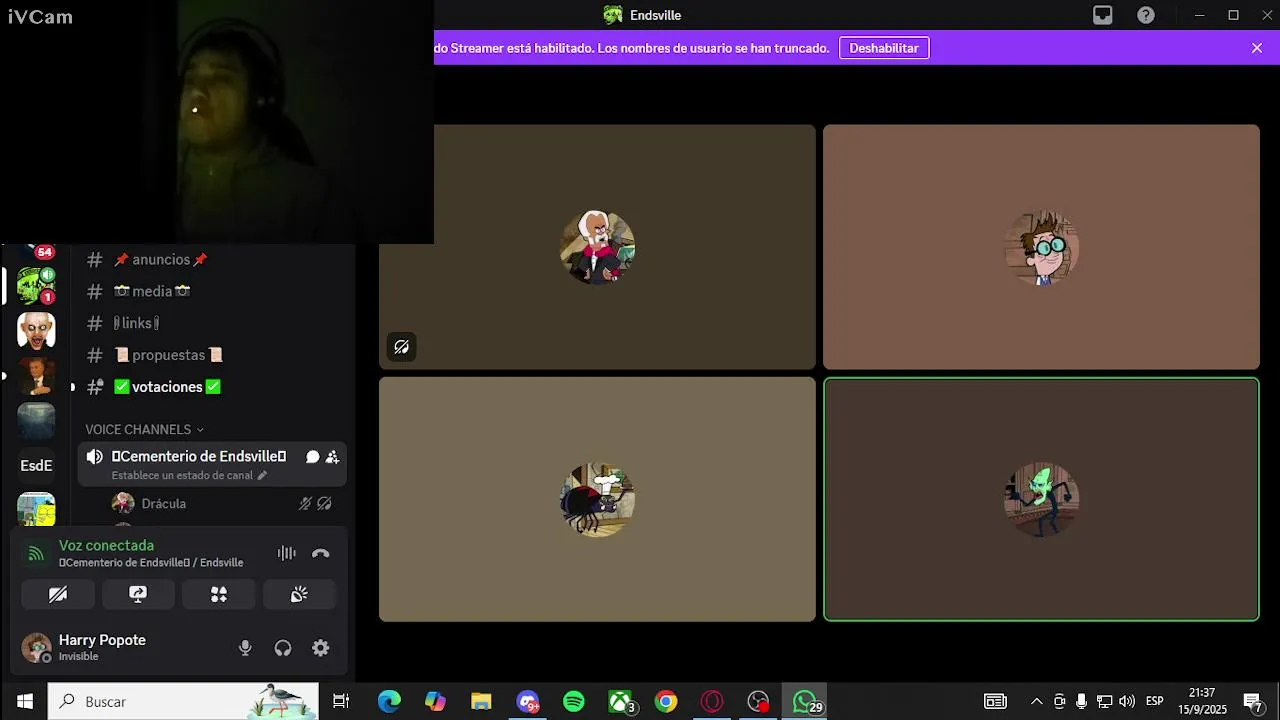1280x720 pixels.
Task: Open File Explorer from taskbar
Action: point(481,701)
